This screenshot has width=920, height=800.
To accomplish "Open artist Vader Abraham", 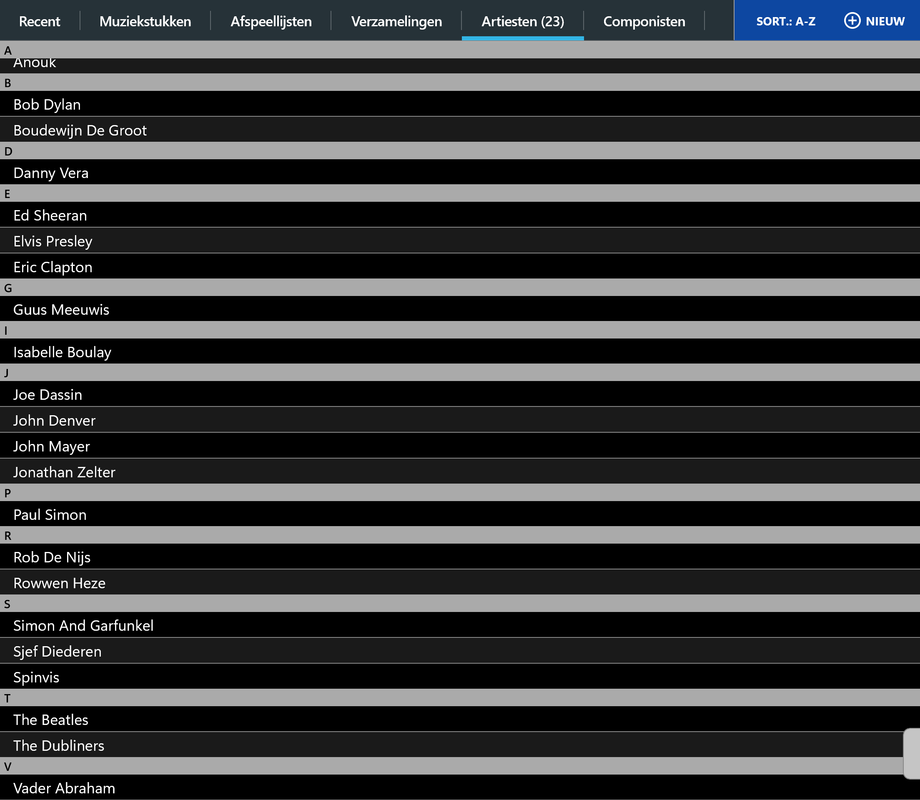I will [x=460, y=788].
